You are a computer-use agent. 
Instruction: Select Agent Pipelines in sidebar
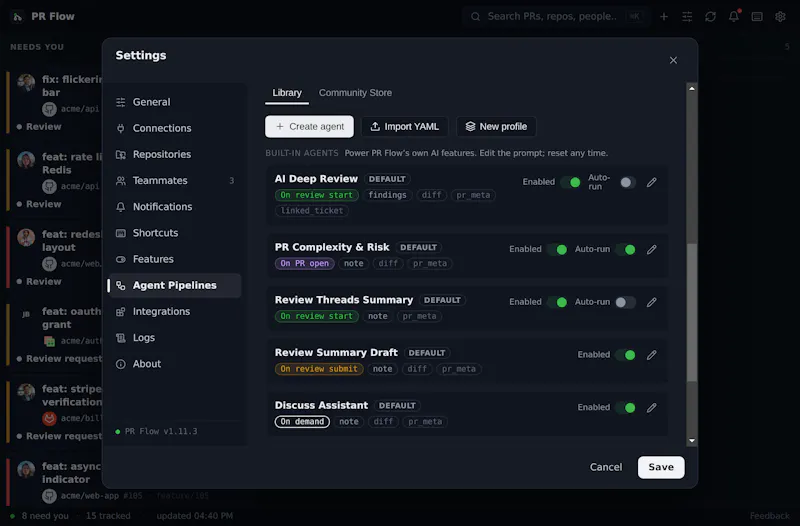(x=174, y=286)
